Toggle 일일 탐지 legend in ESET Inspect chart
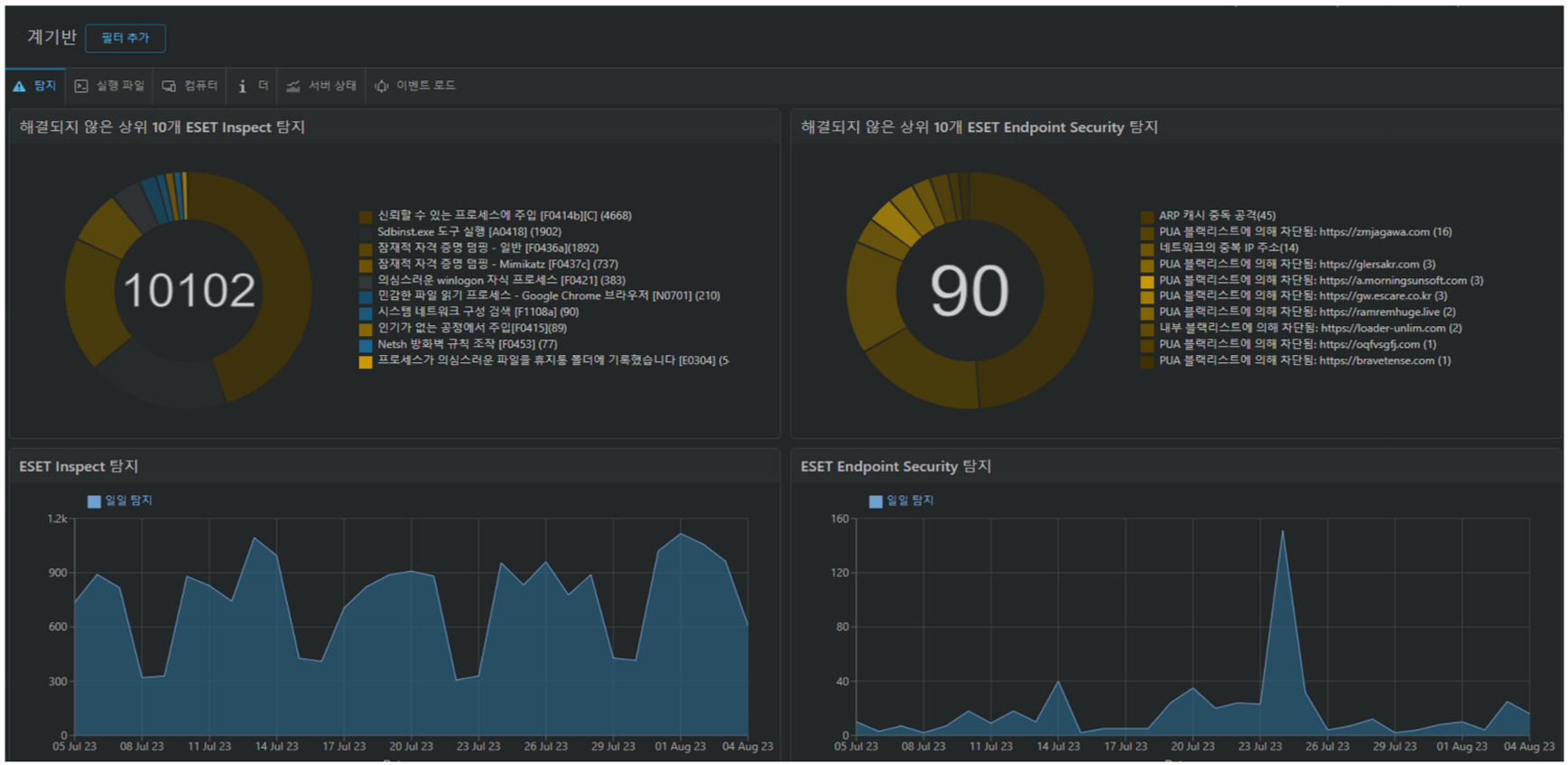 (120, 500)
